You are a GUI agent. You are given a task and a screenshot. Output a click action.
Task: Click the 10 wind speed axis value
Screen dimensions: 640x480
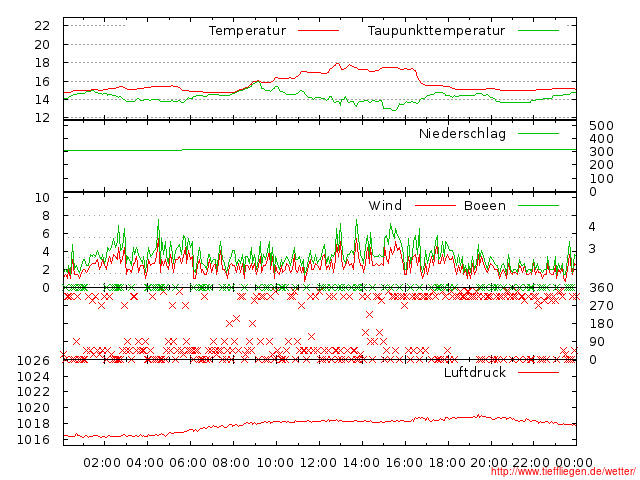coord(42,198)
